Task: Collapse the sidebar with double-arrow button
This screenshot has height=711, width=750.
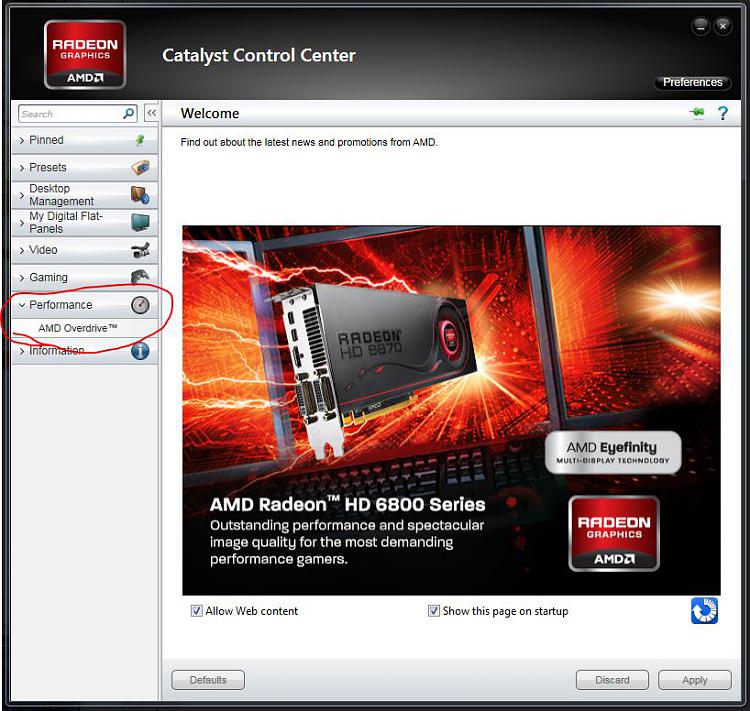Action: (152, 113)
